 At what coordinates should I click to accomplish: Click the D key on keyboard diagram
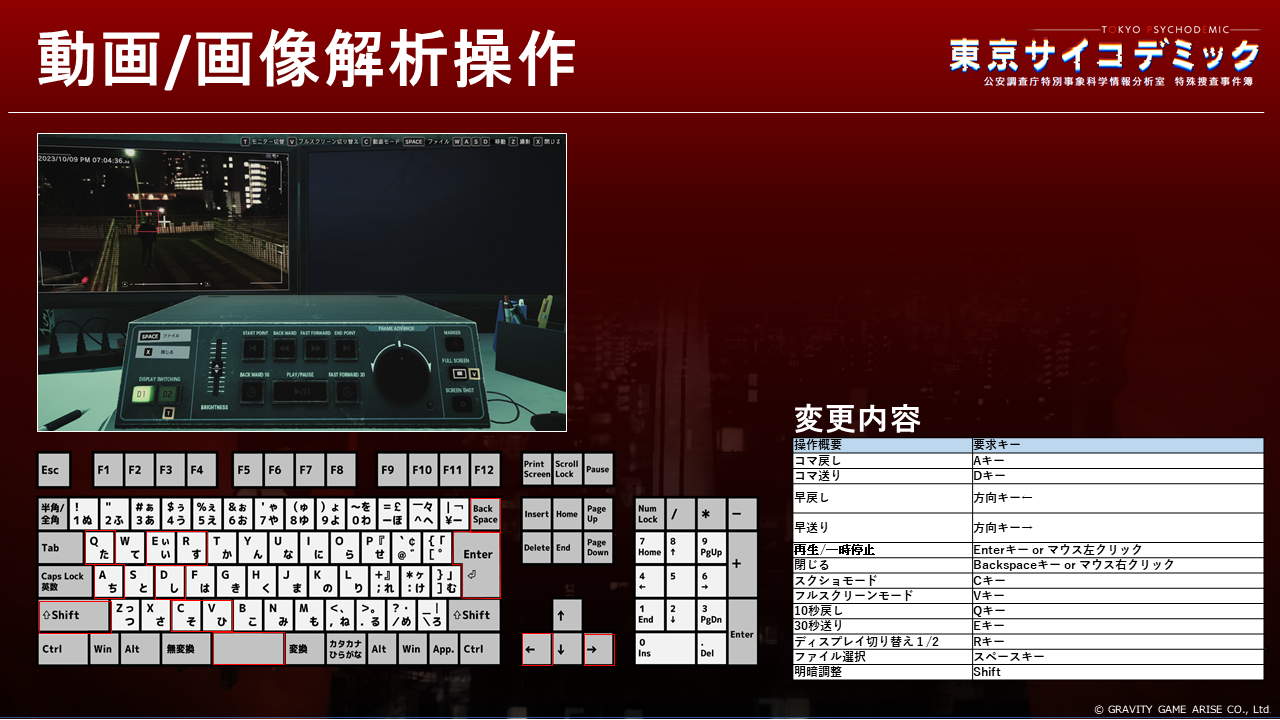click(169, 582)
